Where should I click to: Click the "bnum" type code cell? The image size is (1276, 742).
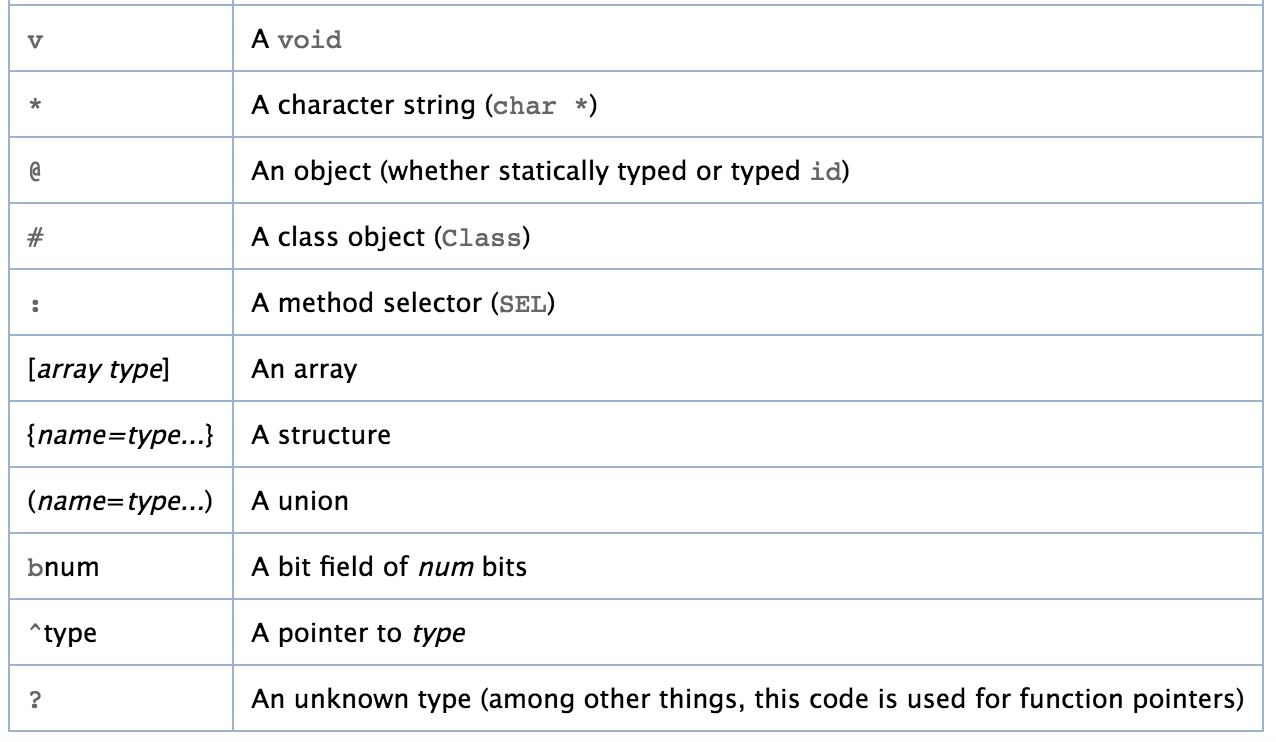pos(62,567)
